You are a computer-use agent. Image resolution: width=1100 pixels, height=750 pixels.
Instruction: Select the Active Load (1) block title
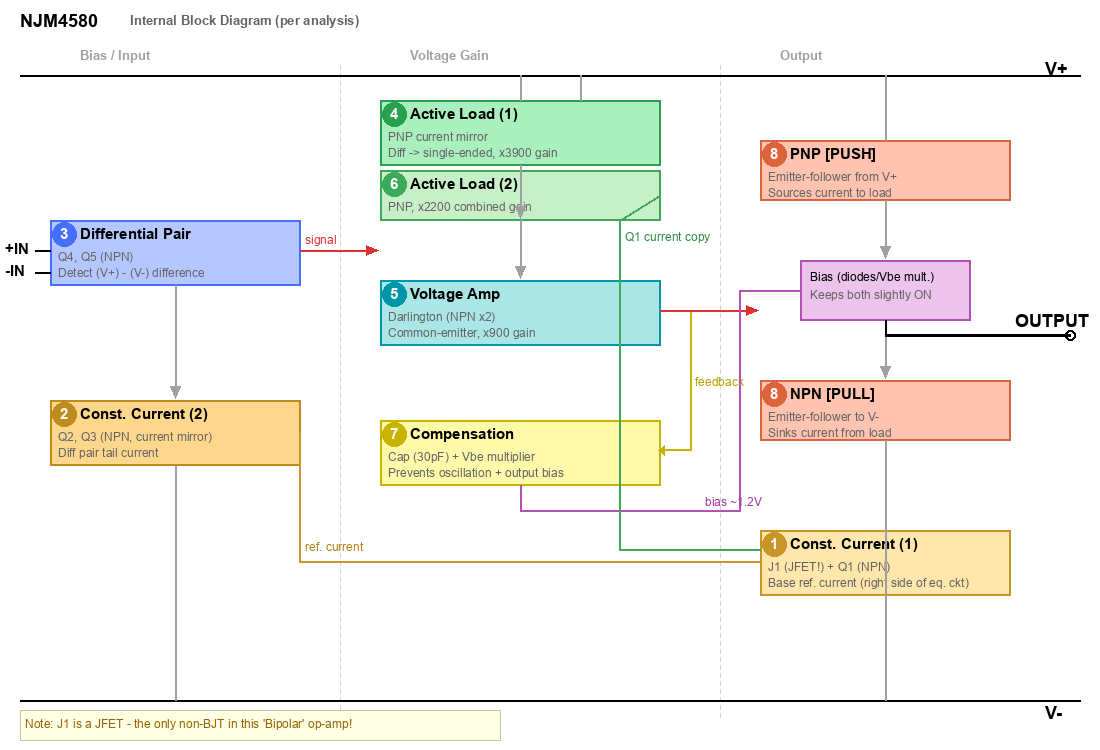click(464, 114)
